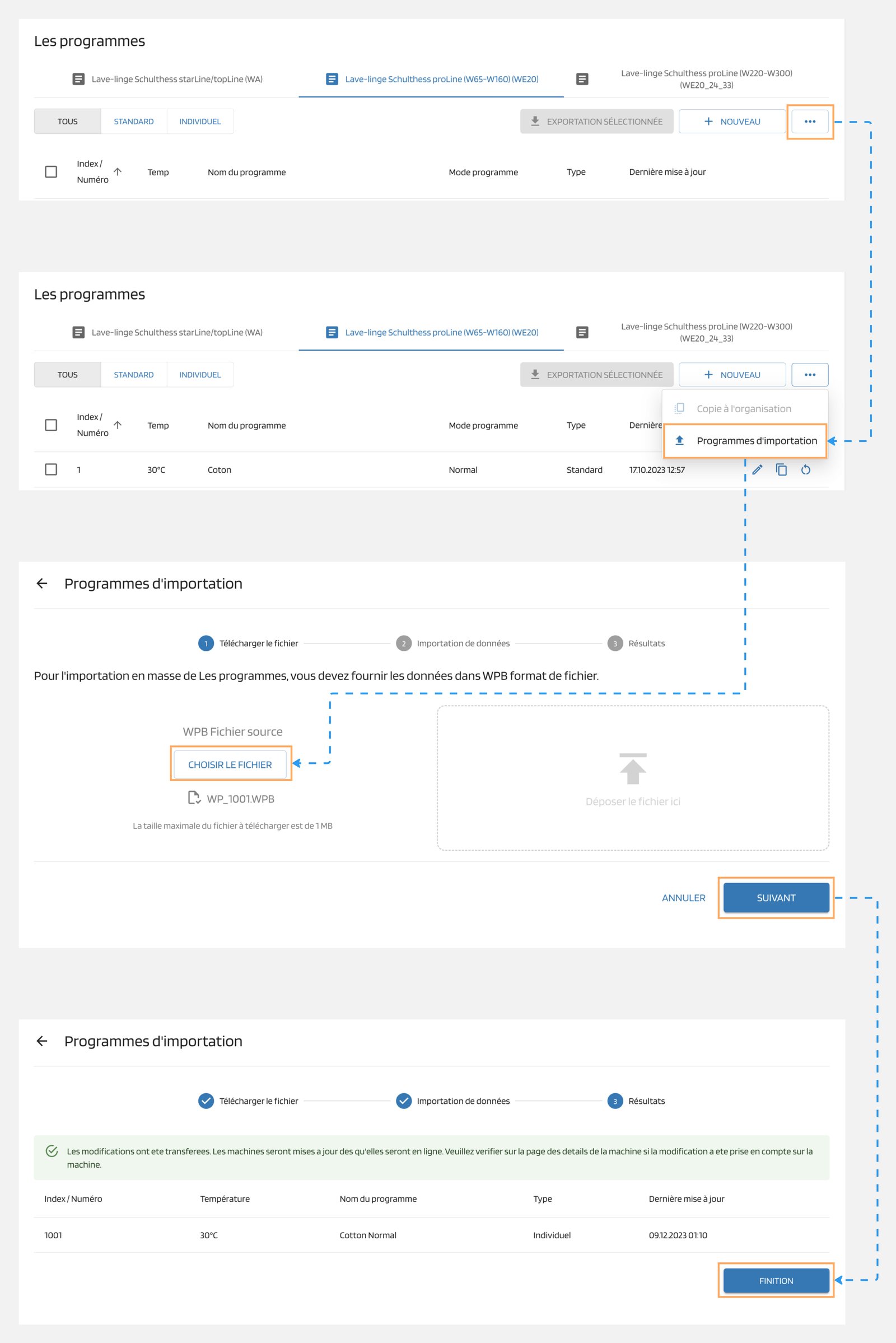Click the Index sort arrow above the Coton row

118,425
